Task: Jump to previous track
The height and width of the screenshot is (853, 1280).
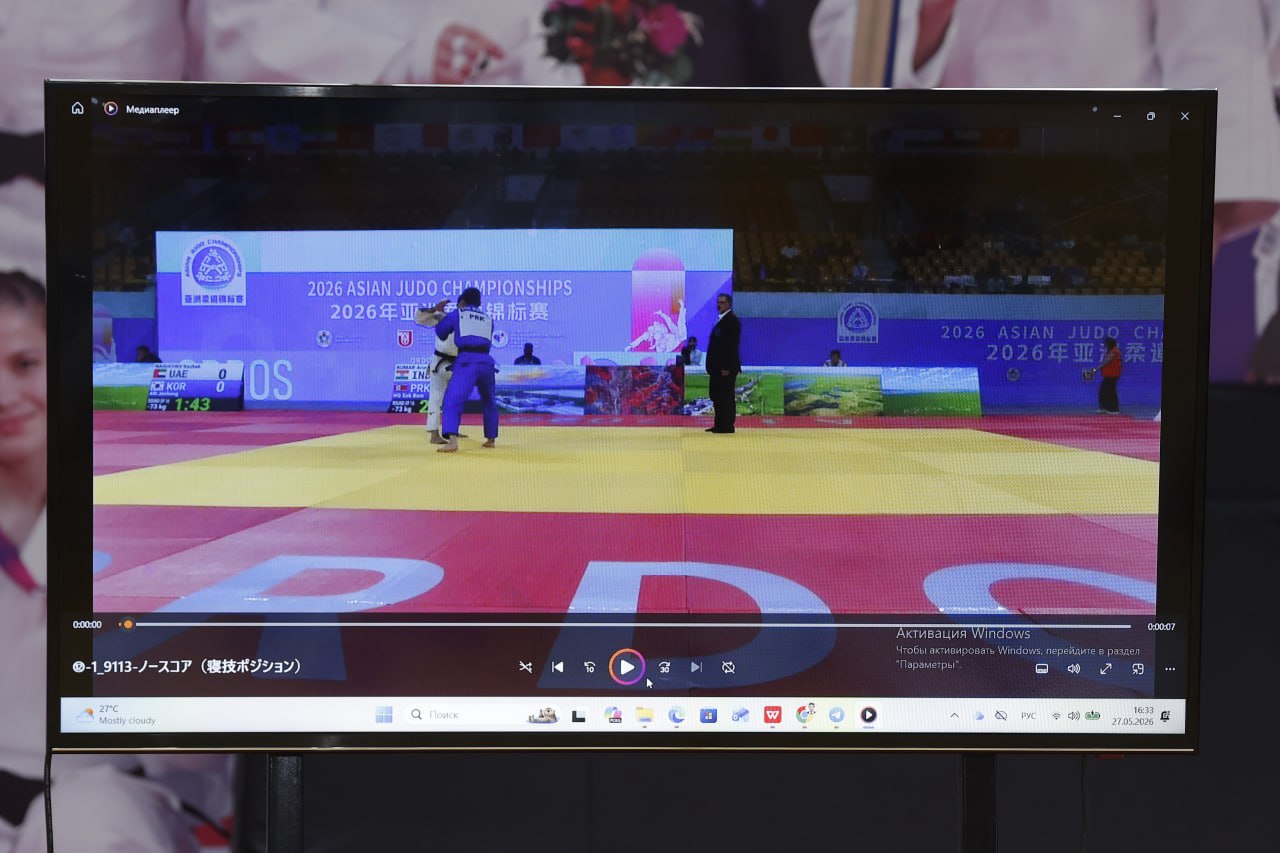Action: point(558,667)
